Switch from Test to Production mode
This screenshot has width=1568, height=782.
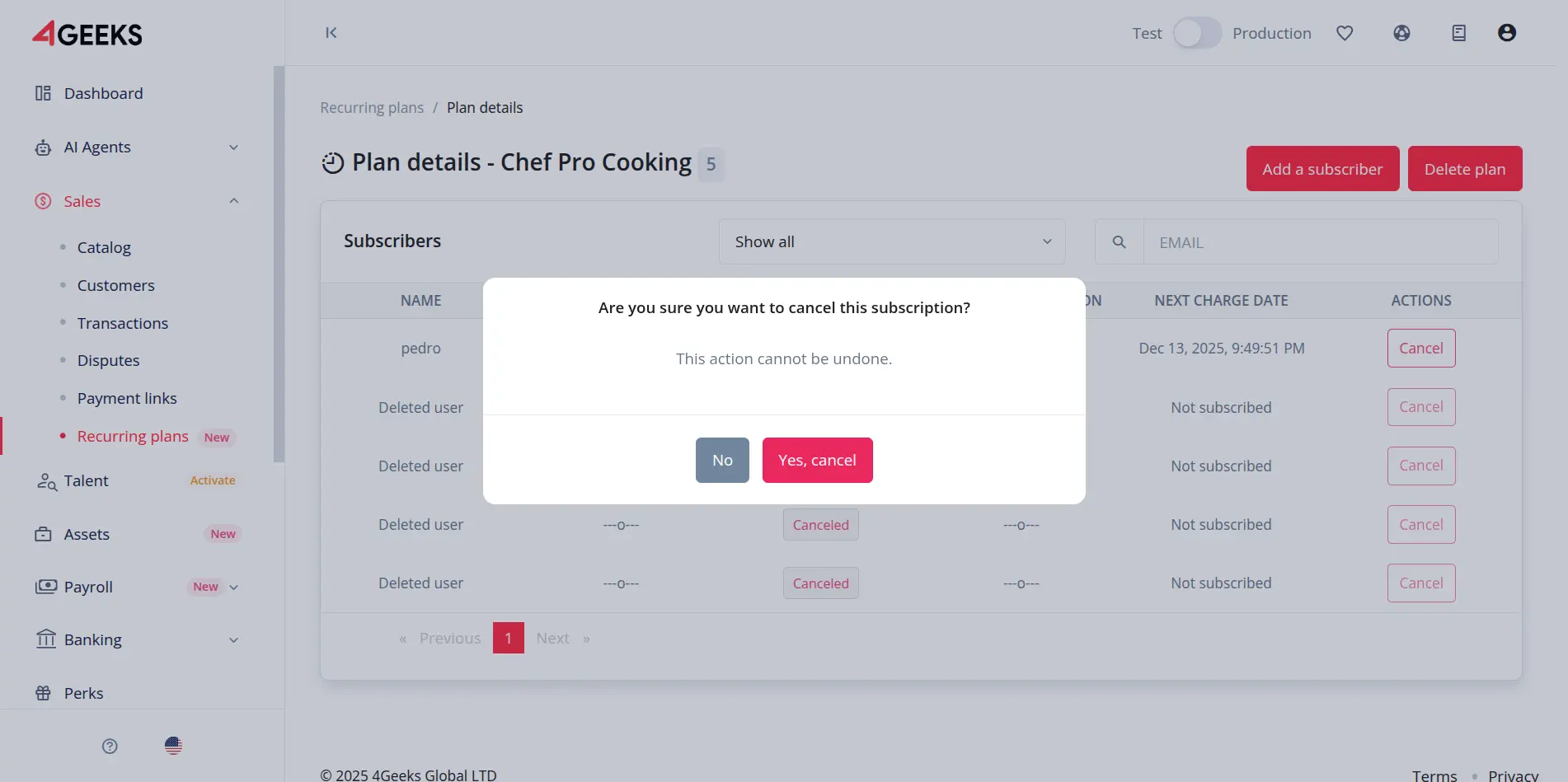tap(1197, 33)
